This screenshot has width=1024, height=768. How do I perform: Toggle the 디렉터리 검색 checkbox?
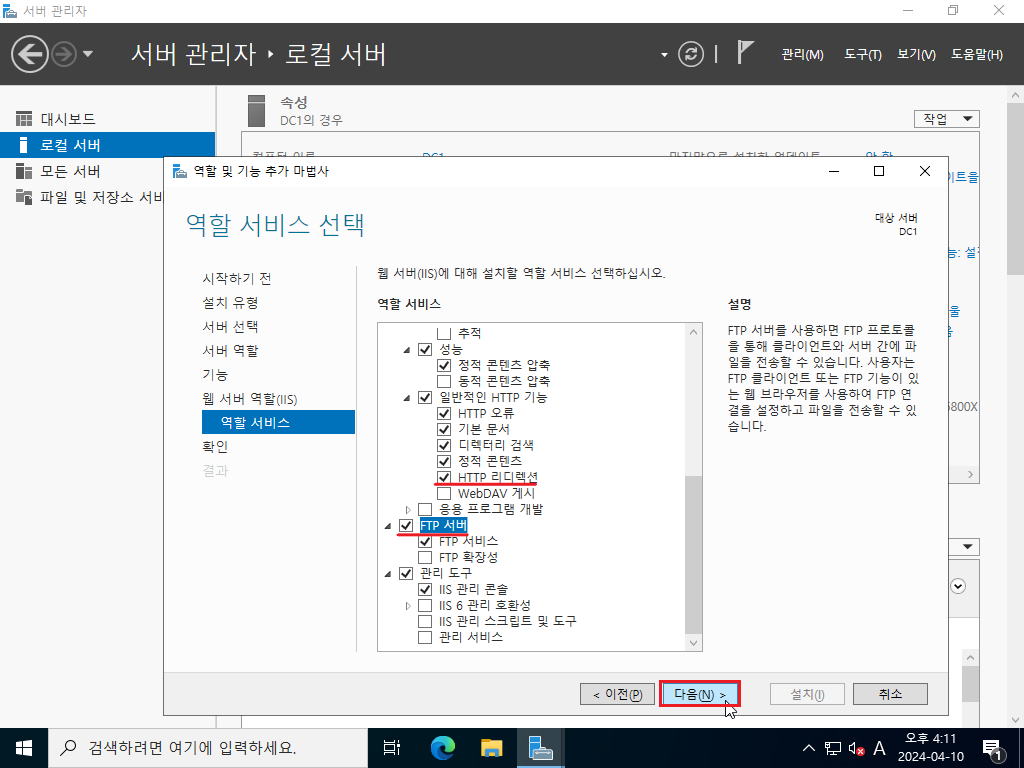coord(444,445)
